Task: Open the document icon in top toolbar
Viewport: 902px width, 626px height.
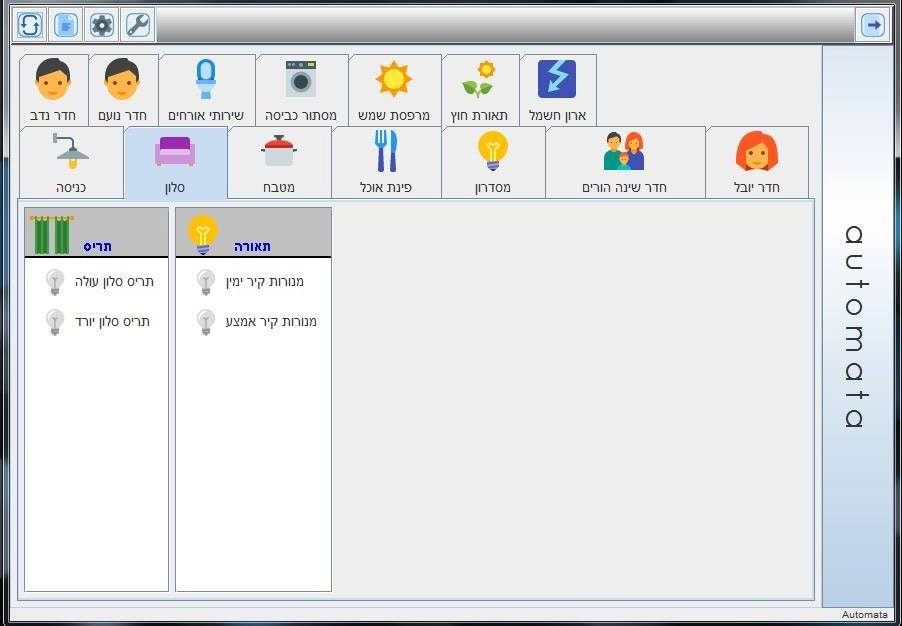Action: click(66, 25)
